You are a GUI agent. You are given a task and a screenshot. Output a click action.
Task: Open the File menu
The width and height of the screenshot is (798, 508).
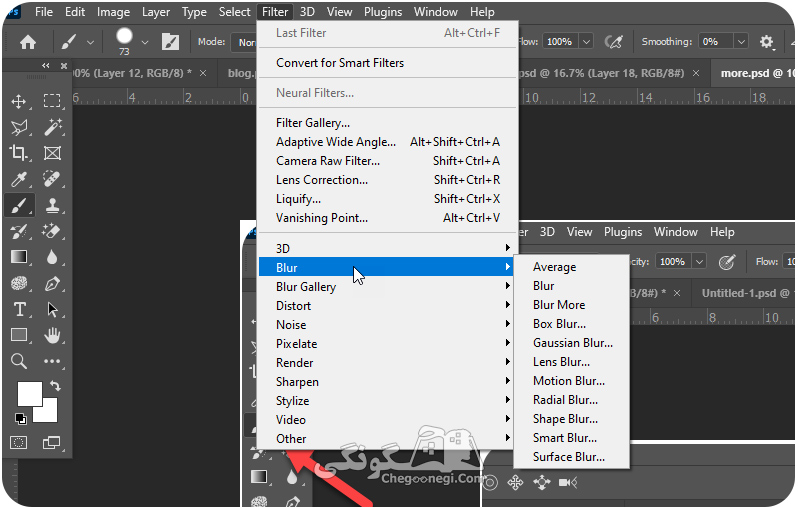click(44, 12)
